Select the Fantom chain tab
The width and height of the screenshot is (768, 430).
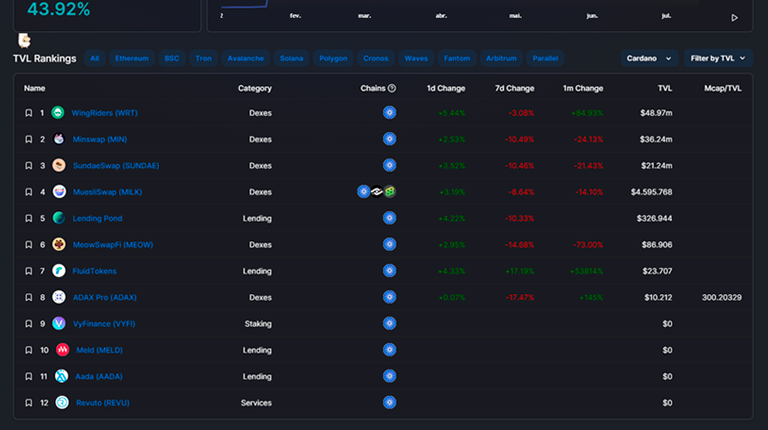[456, 58]
